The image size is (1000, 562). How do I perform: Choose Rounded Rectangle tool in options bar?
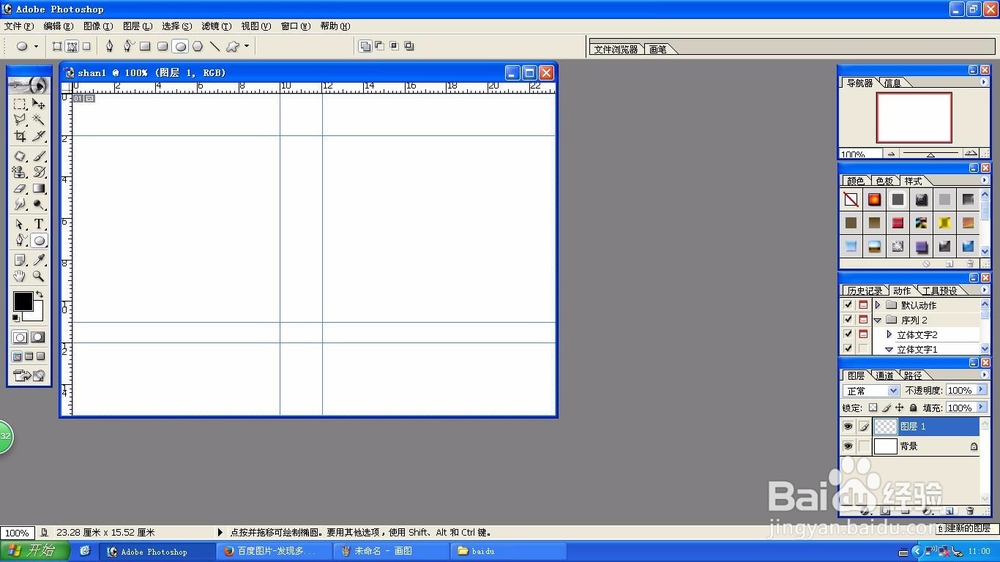[x=163, y=46]
